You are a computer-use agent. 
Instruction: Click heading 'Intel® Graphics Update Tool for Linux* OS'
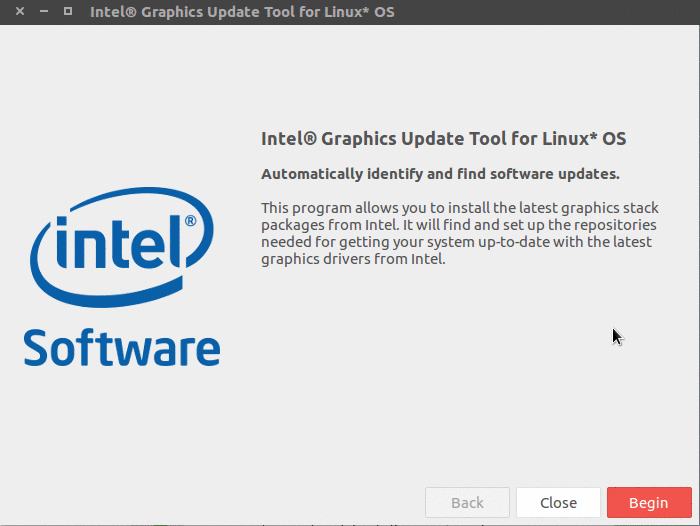tap(443, 138)
